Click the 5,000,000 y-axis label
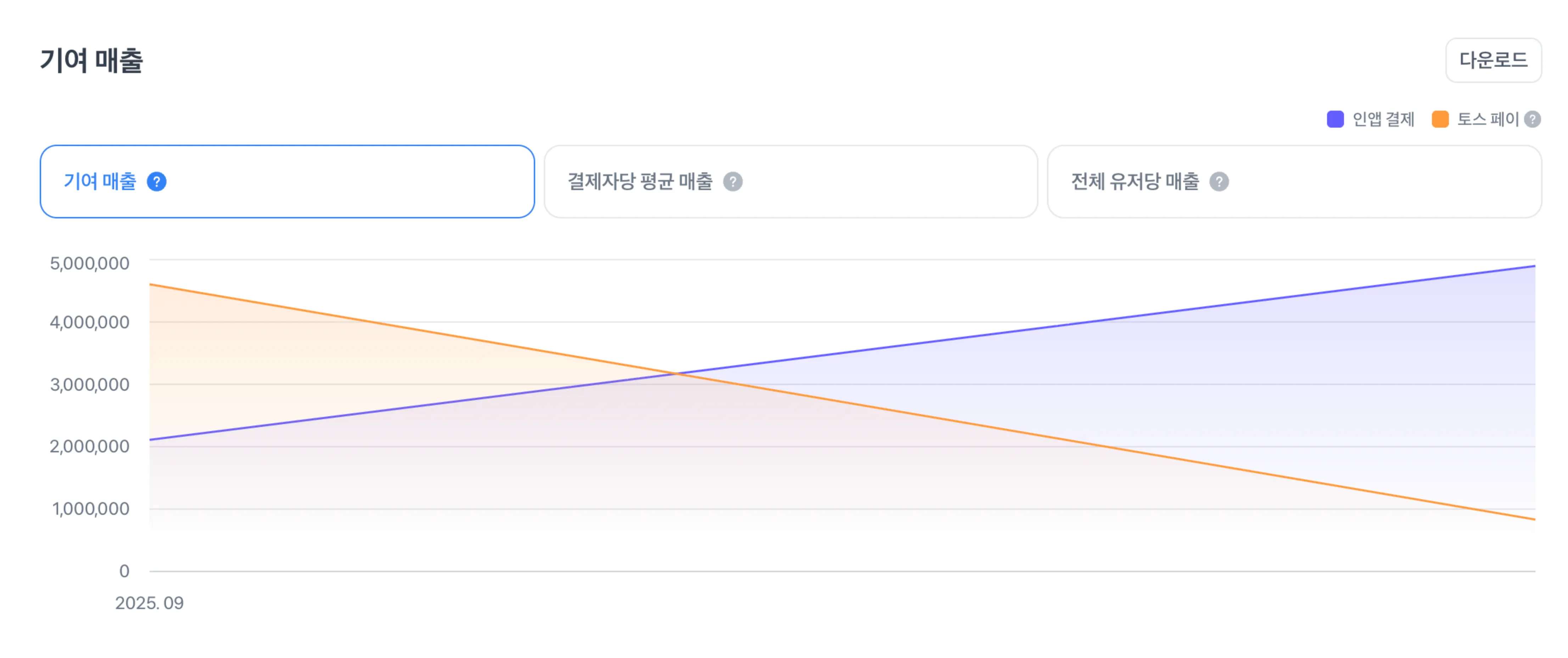 tap(89, 263)
